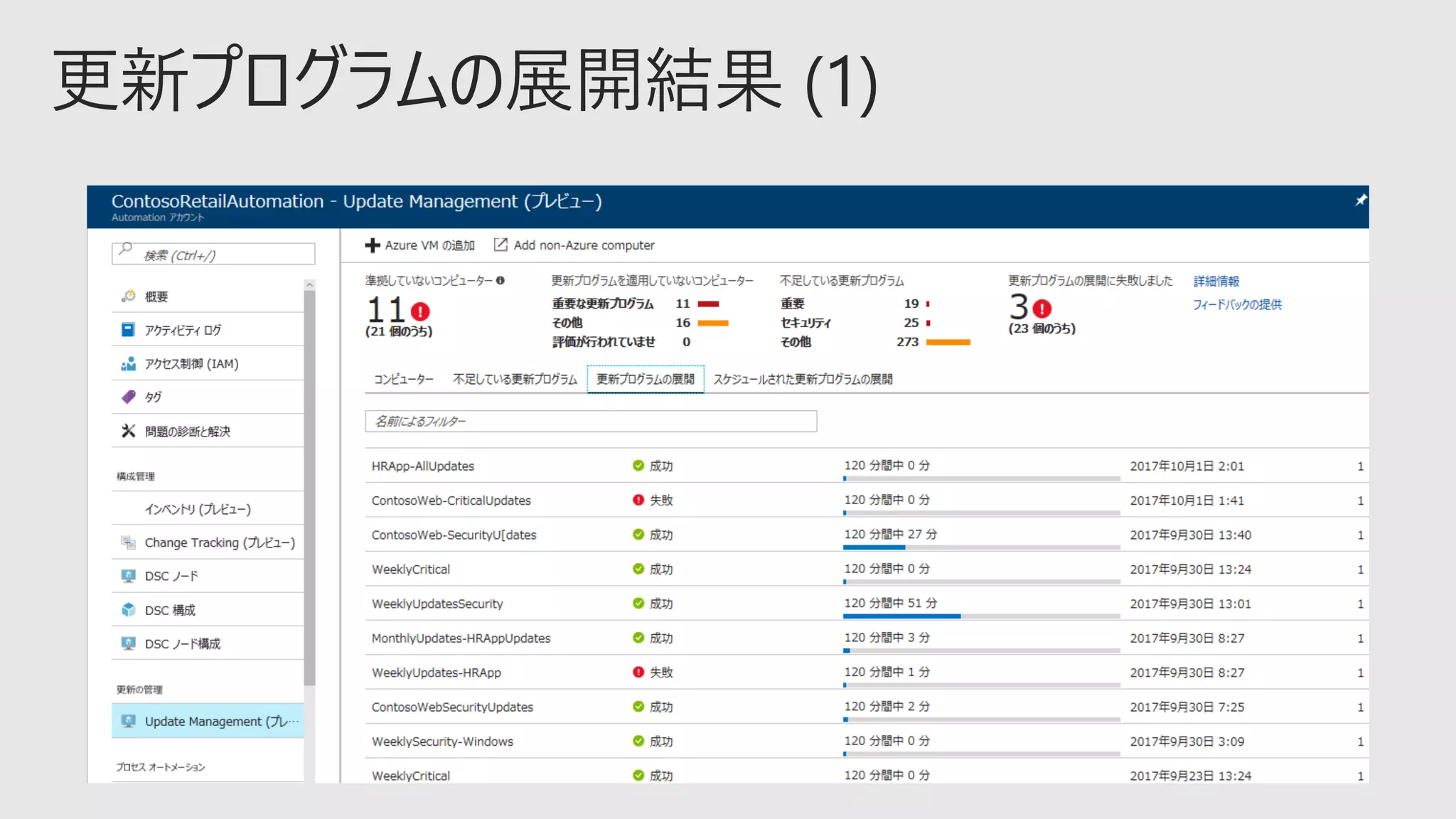
Task: Switch to 不足している更新プログラム tab
Action: 515,380
